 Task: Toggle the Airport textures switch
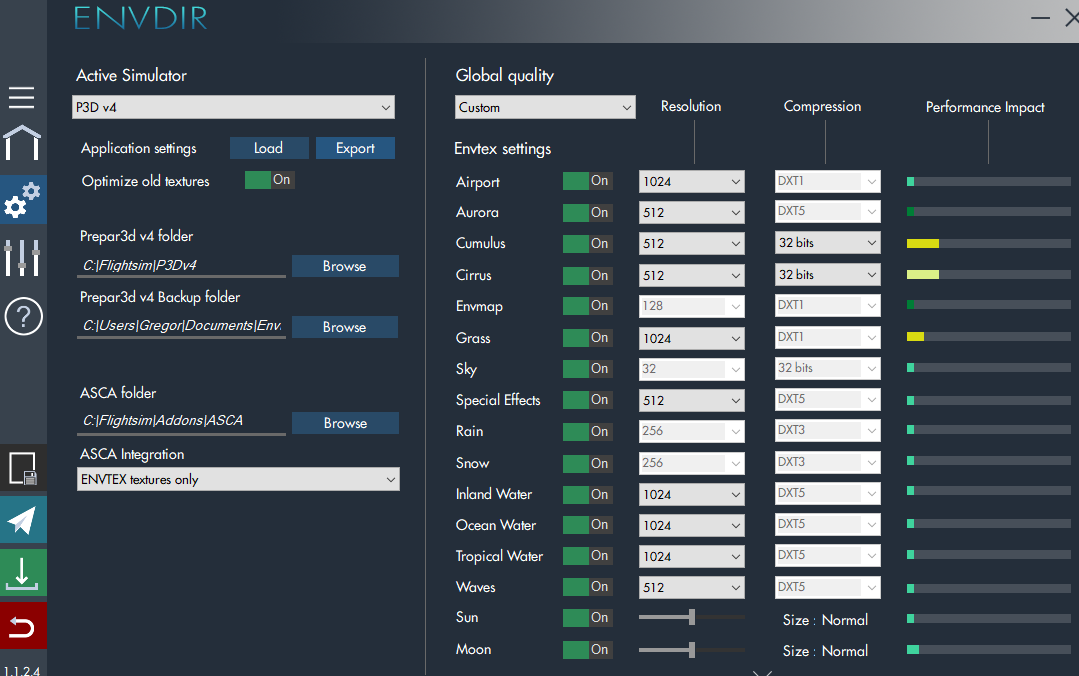587,181
